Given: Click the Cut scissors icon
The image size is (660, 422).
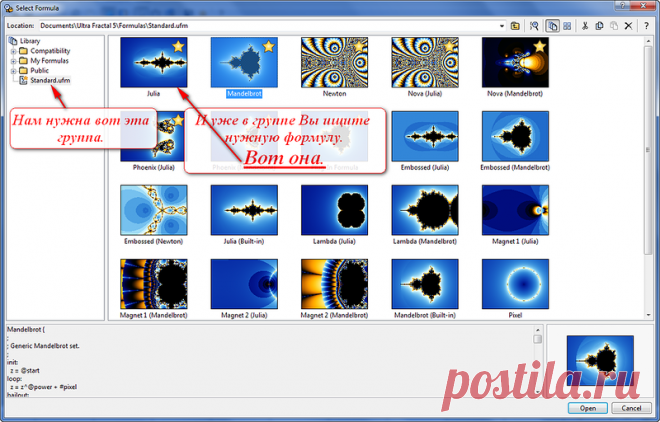Looking at the screenshot, I should (584, 25).
